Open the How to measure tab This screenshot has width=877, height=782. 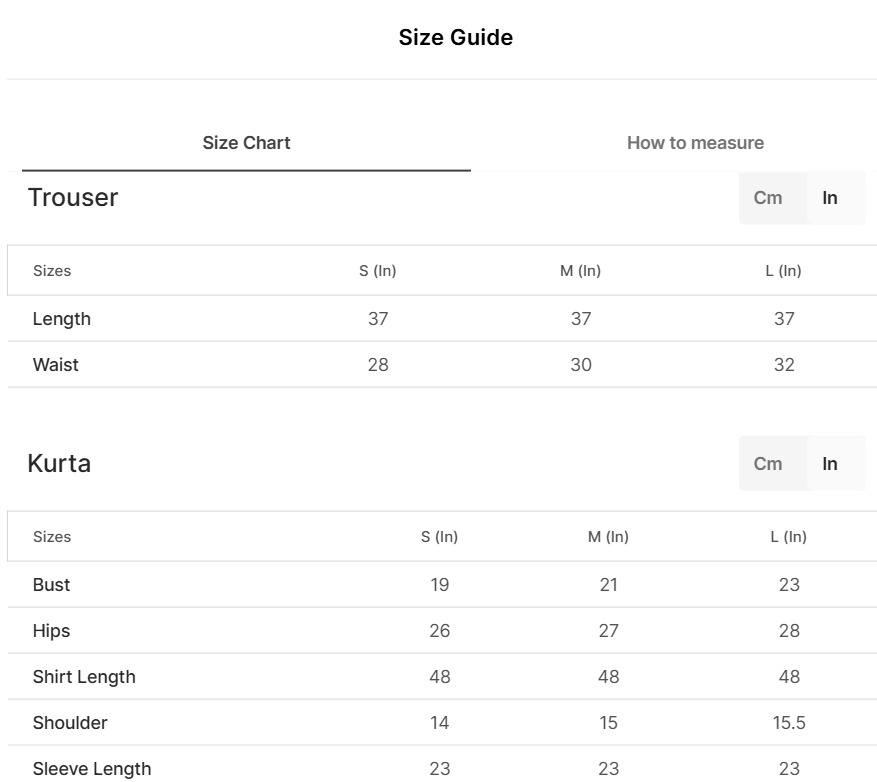pyautogui.click(x=695, y=143)
